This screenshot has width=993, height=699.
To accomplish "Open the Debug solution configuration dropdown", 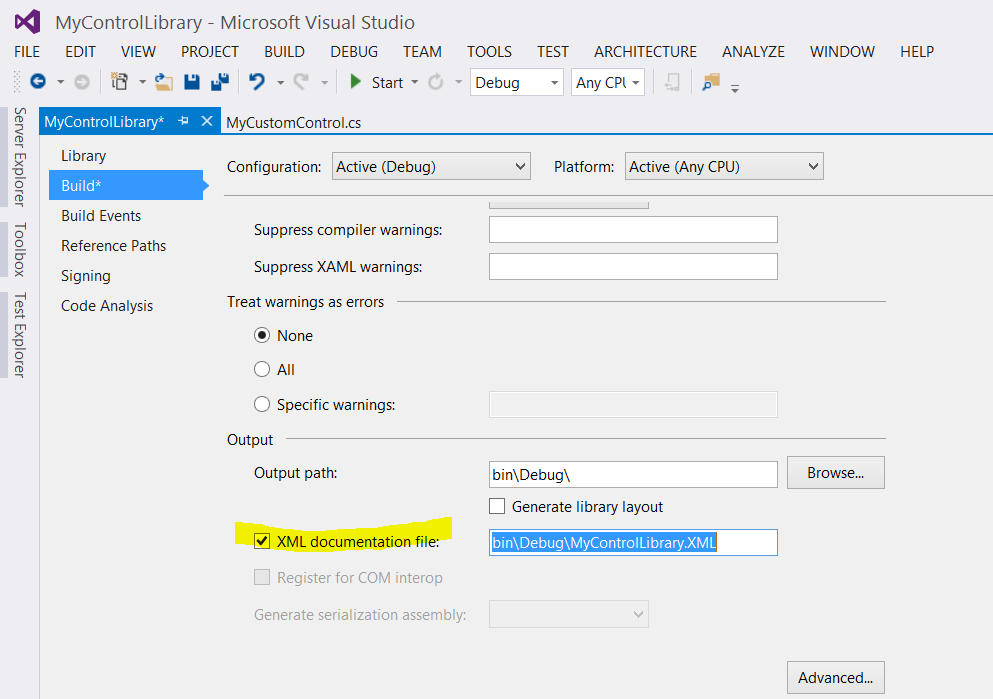I will point(516,83).
